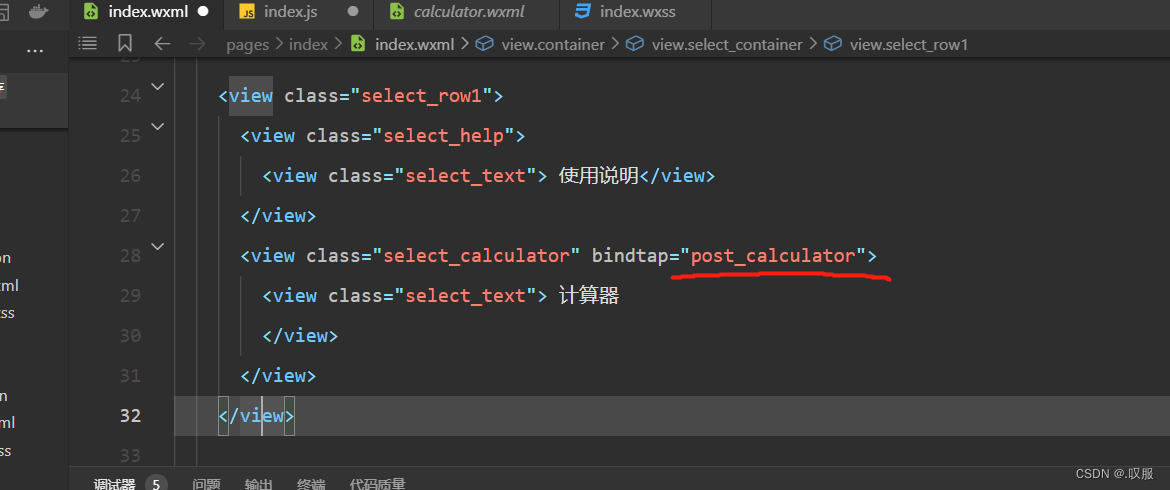Select the pages breadcrumb
1170x490 pixels.
click(x=248, y=45)
